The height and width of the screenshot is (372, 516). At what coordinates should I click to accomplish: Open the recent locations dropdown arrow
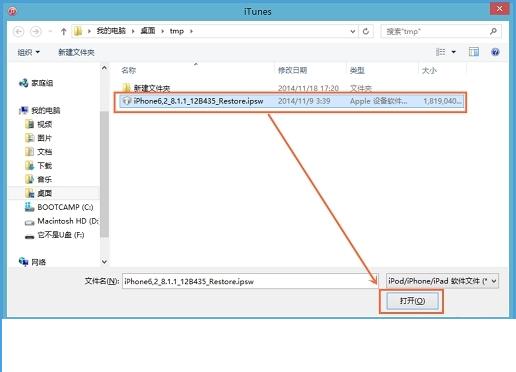point(50,31)
